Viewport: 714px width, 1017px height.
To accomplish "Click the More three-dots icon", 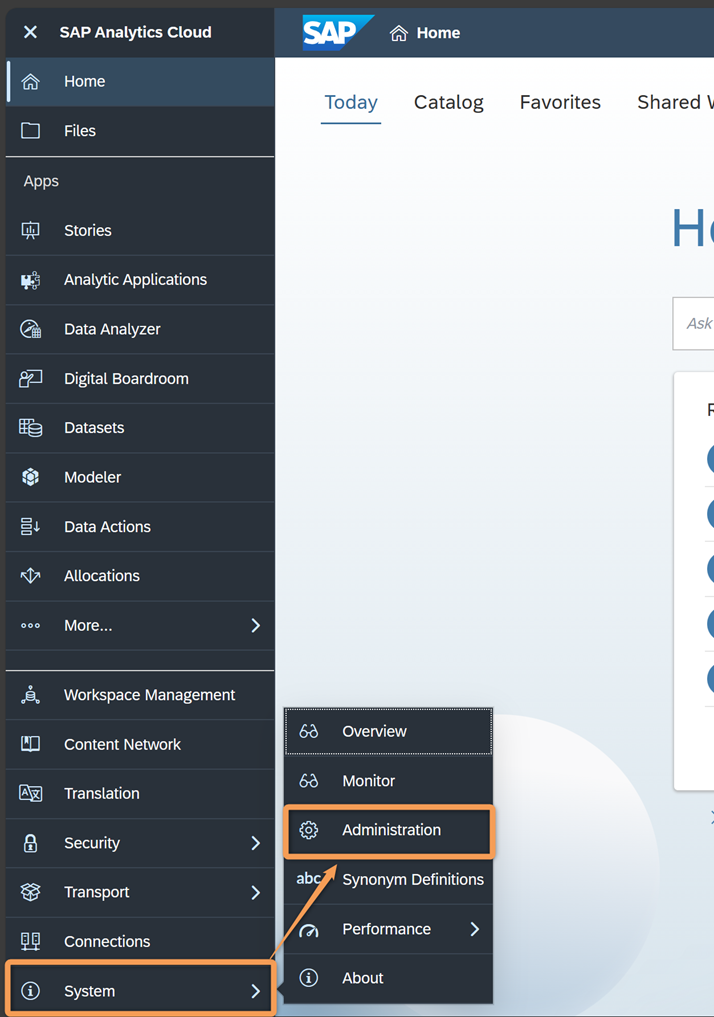I will [30, 625].
